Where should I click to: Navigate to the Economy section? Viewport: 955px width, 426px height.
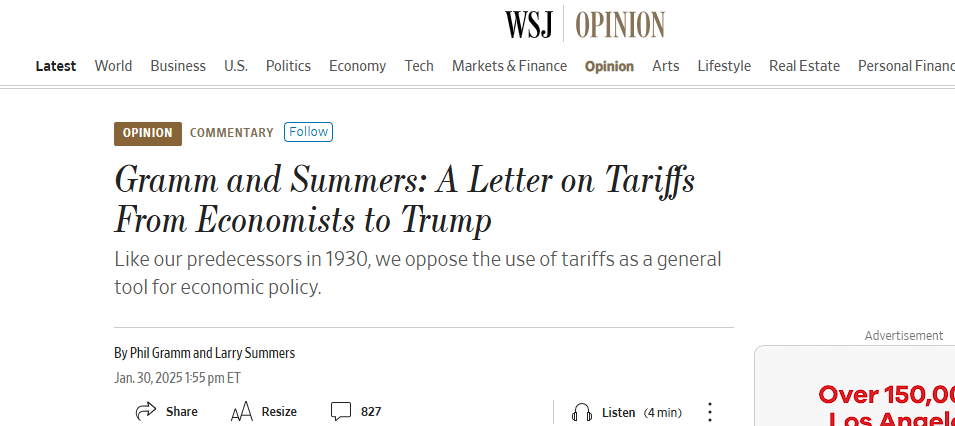pyautogui.click(x=357, y=66)
